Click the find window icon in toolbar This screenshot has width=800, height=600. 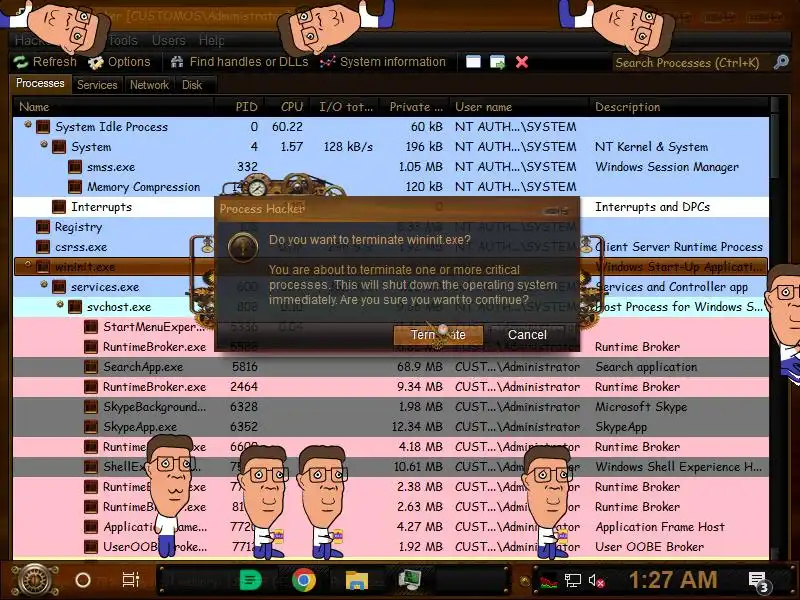473,62
